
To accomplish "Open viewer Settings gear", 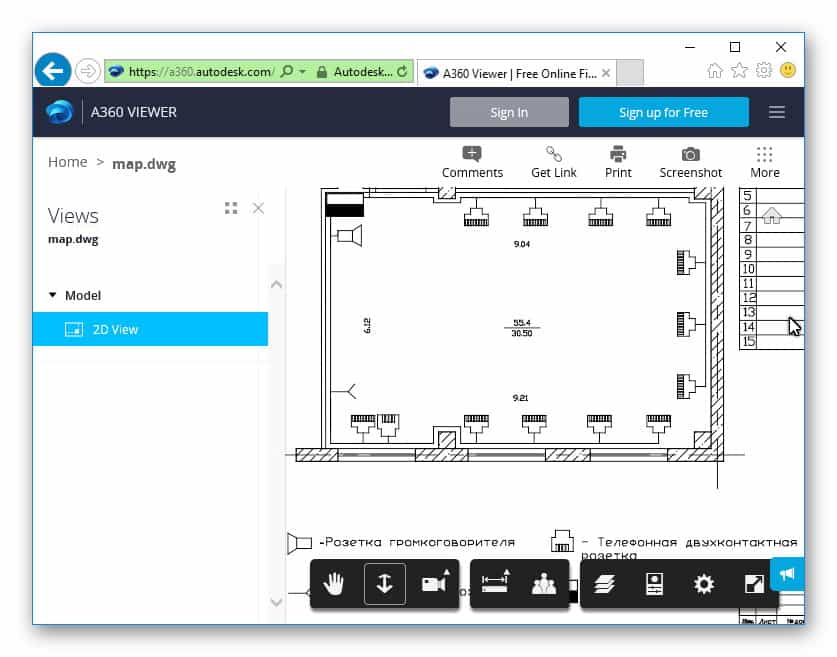I will click(704, 585).
